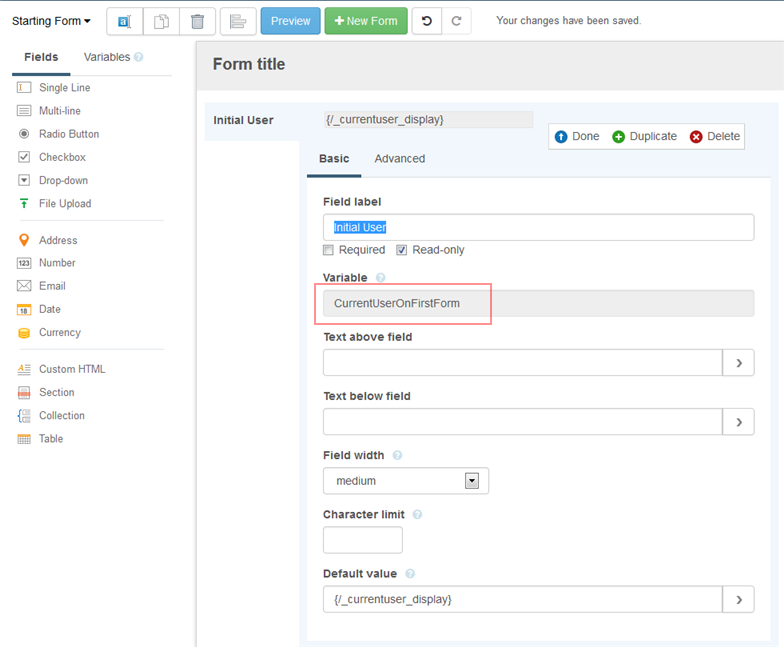Click the Preview button
The height and width of the screenshot is (647, 784).
(x=290, y=21)
